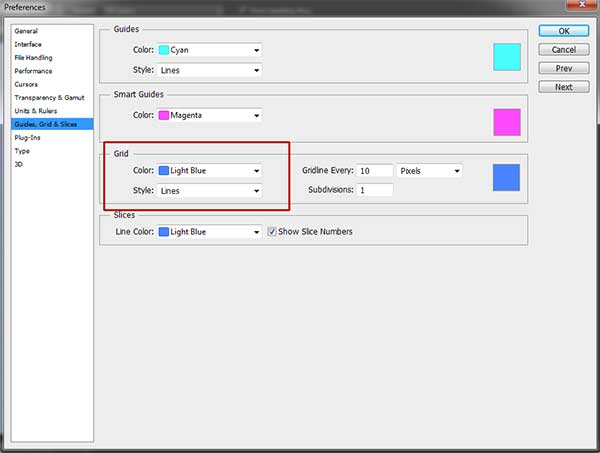Screen dimensions: 600x453
Task: Open the Slices Line Color dropdown
Action: [209, 232]
